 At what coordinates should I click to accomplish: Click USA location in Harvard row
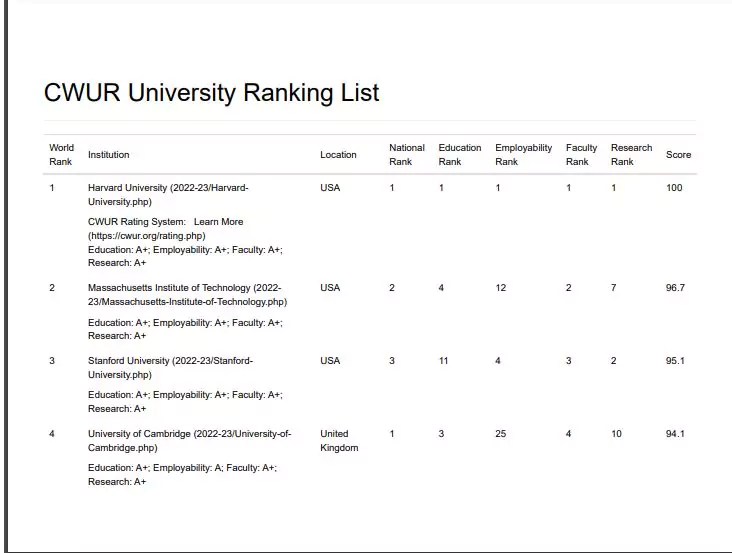click(x=330, y=188)
